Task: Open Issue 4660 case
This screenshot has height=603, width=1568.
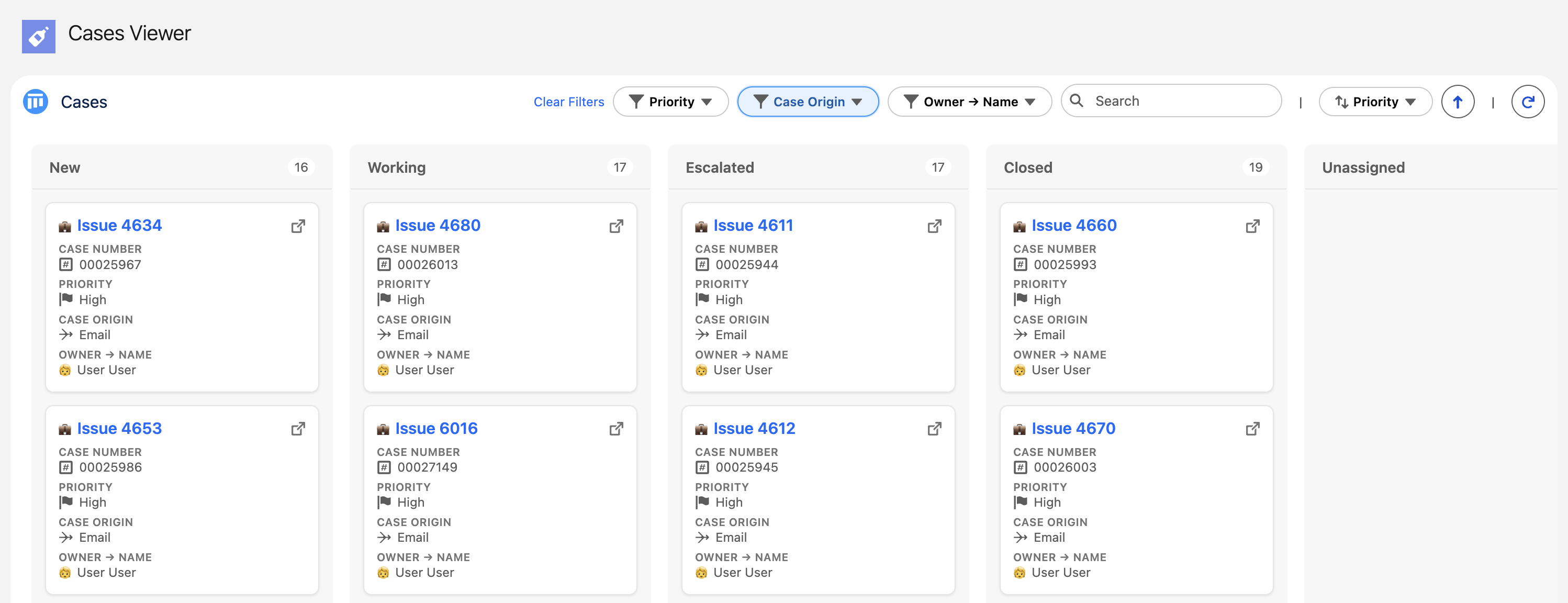Action: click(x=1074, y=226)
